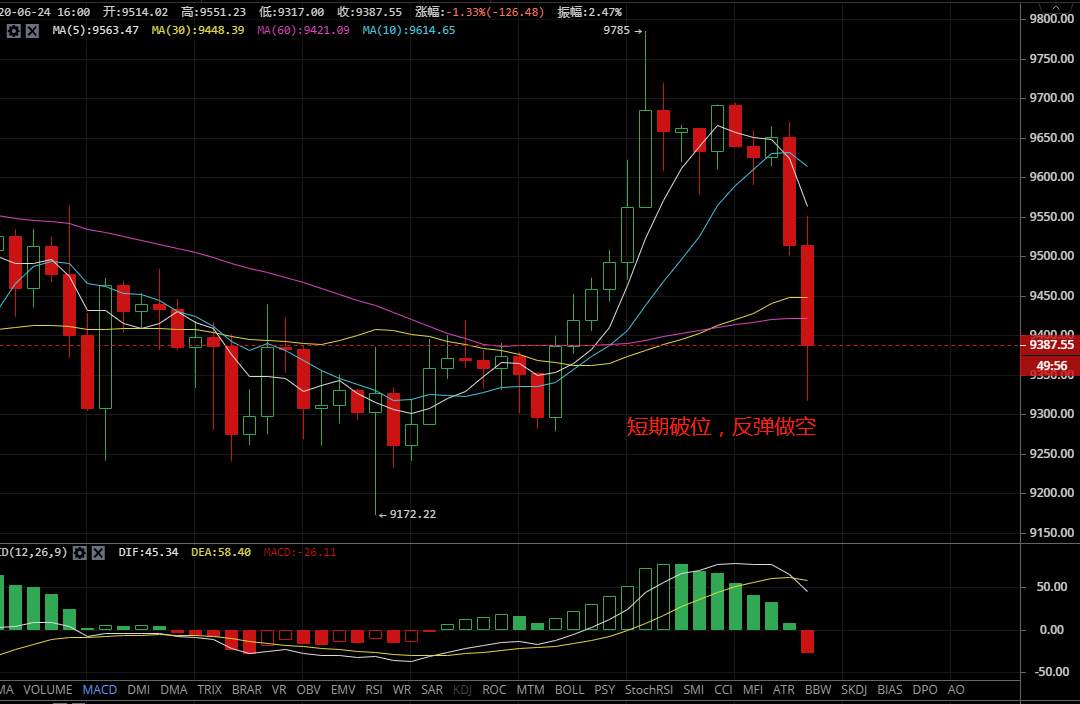
Task: Click the DIF:45.34 value
Action: pos(148,552)
